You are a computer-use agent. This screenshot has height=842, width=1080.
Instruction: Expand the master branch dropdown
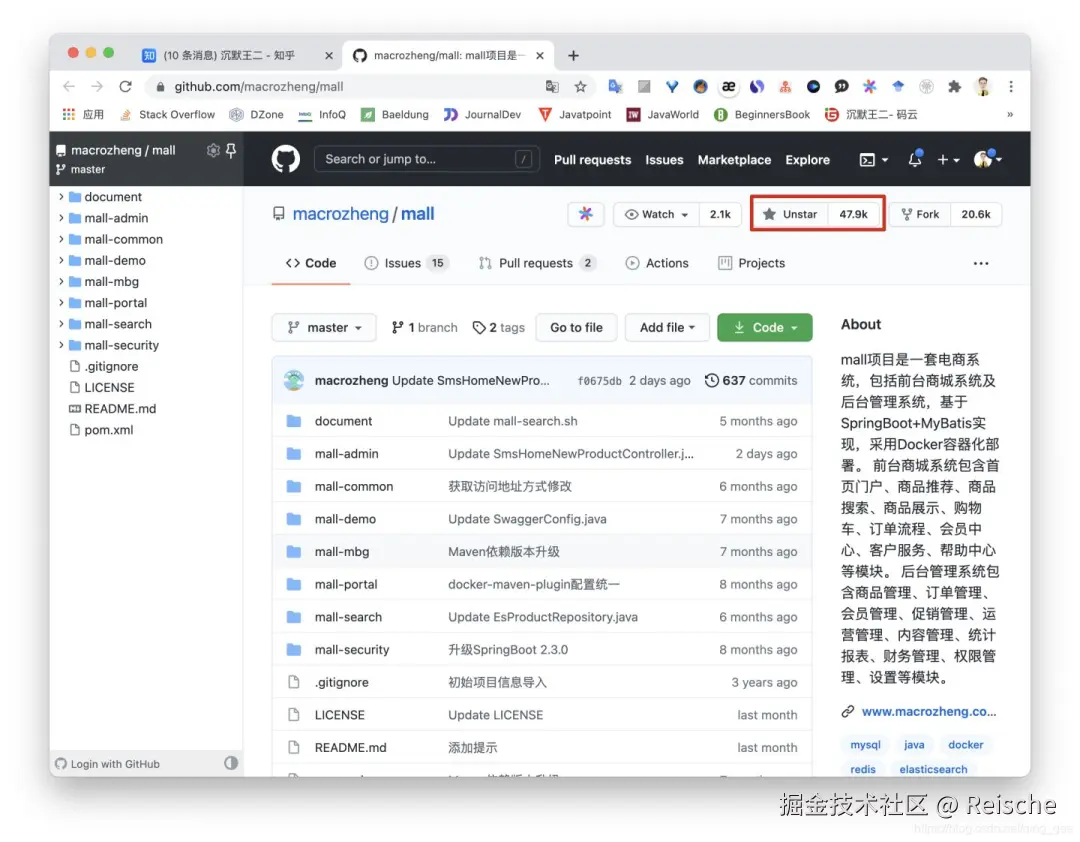[324, 327]
